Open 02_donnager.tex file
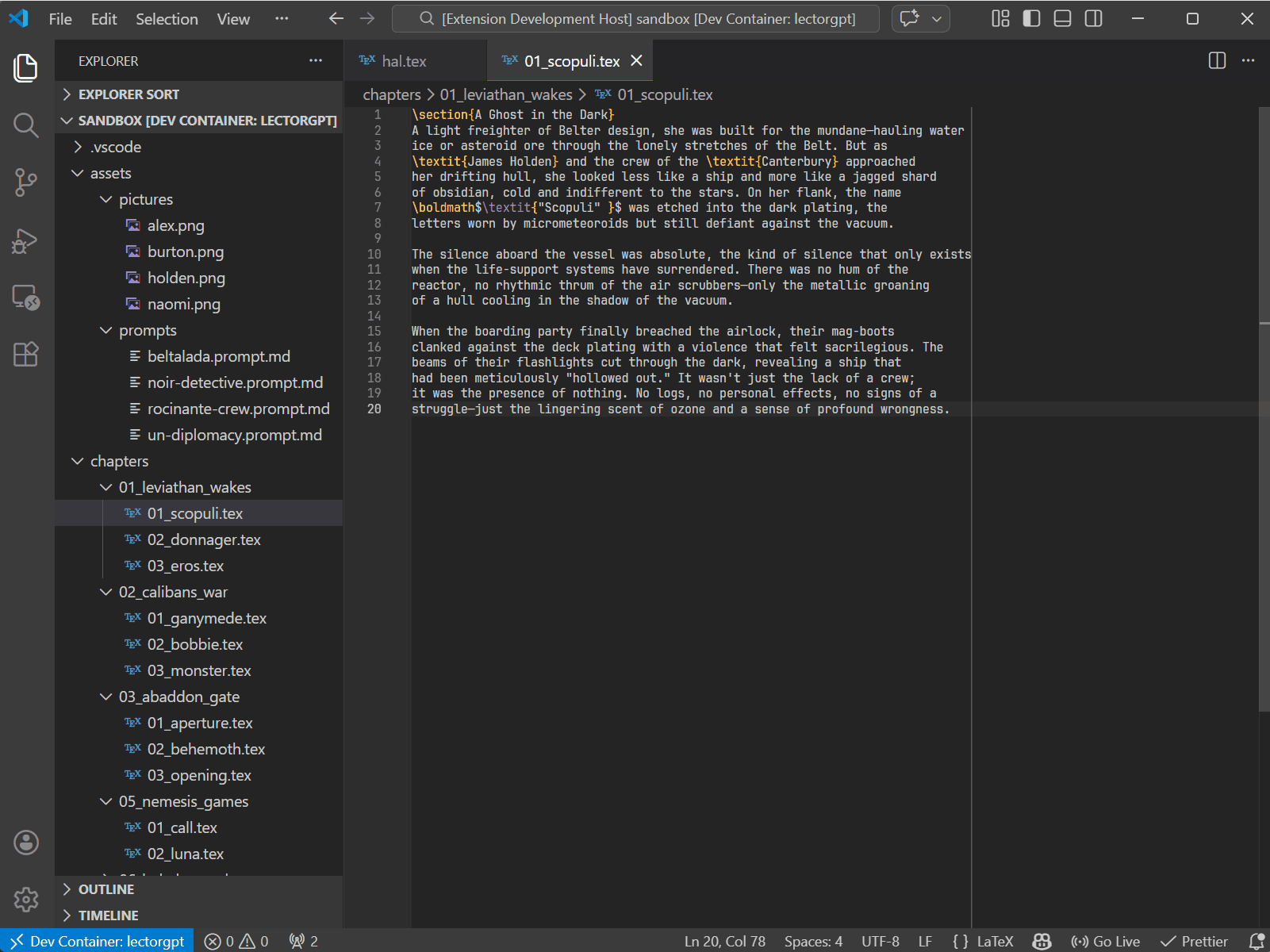 (x=198, y=539)
